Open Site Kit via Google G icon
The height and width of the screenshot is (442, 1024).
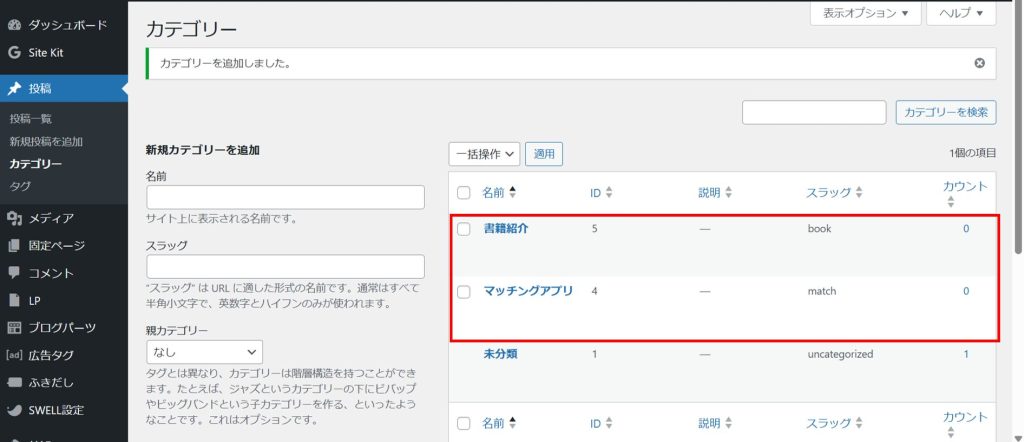click(14, 52)
